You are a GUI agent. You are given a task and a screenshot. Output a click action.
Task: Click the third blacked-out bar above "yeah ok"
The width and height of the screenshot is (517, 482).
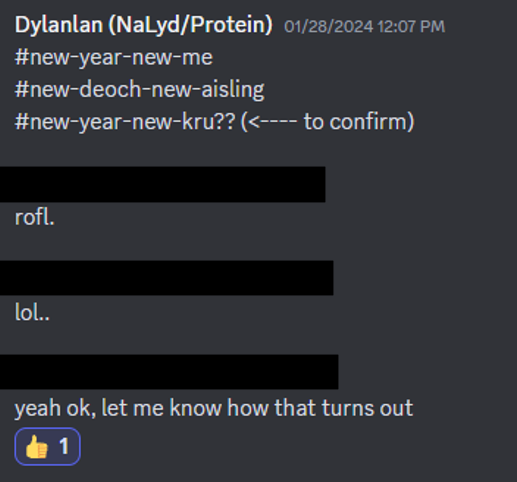(169, 372)
